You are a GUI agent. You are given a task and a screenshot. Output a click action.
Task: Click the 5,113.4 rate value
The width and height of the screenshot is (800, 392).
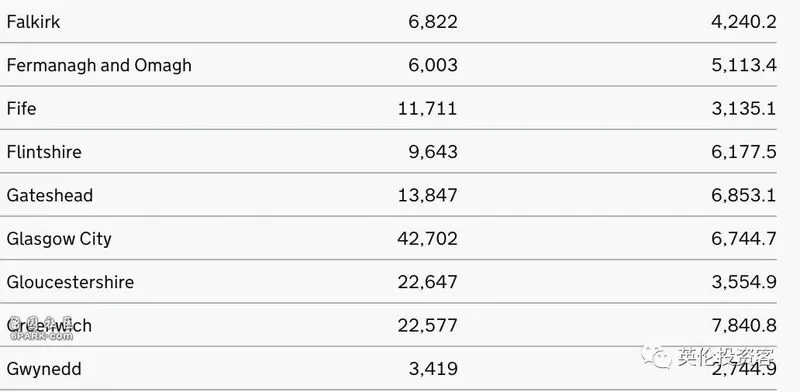[x=744, y=65]
